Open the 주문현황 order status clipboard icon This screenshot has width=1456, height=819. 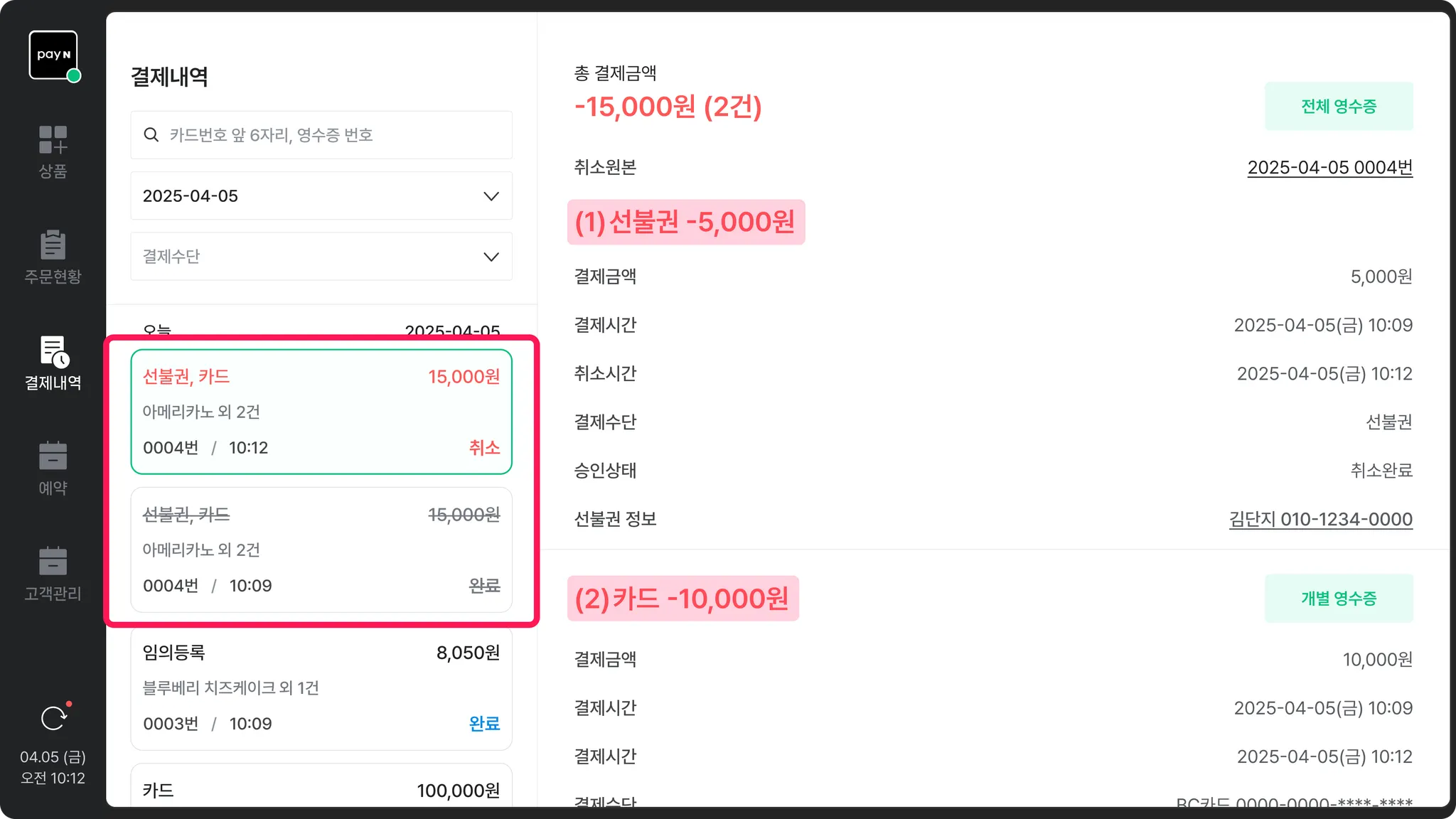pos(53,245)
